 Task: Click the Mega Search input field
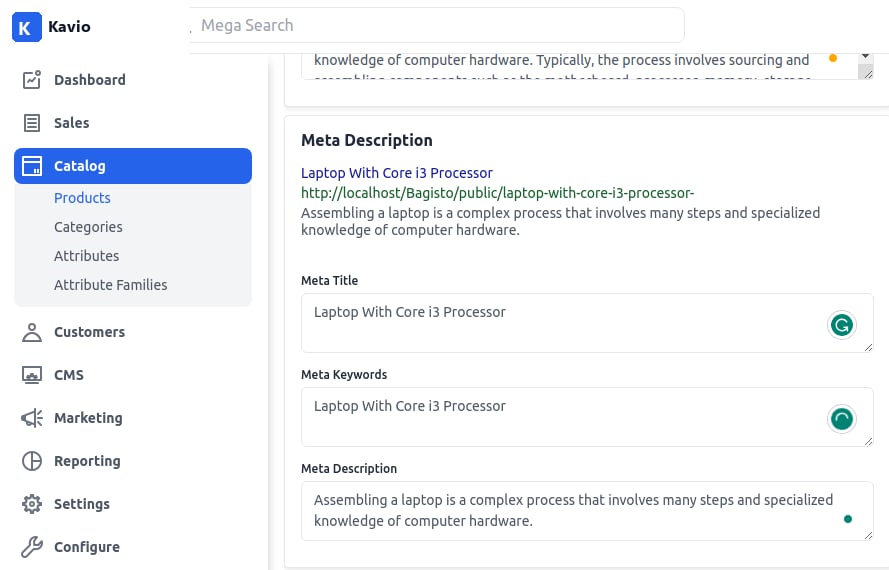[x=437, y=25]
